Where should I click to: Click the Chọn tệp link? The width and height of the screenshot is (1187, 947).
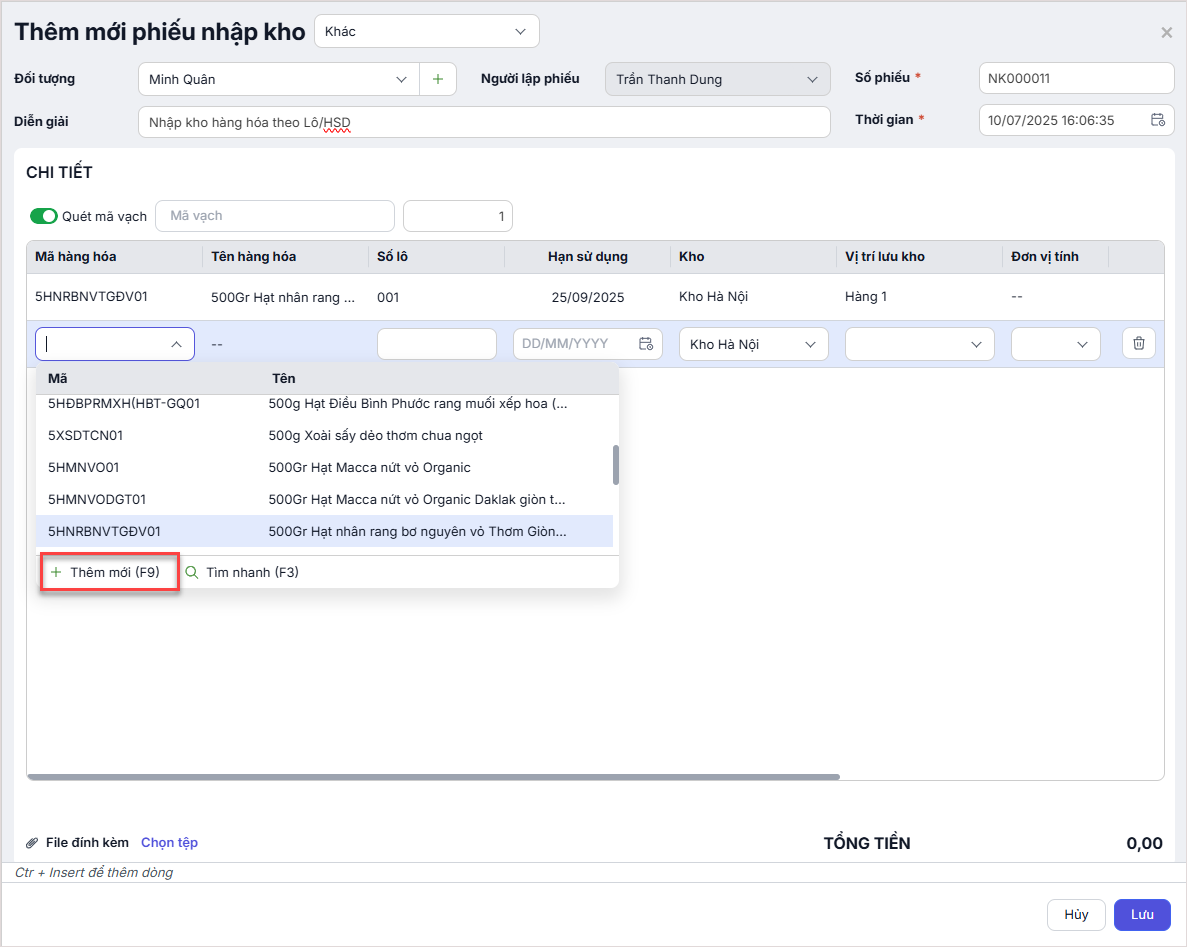coord(169,843)
